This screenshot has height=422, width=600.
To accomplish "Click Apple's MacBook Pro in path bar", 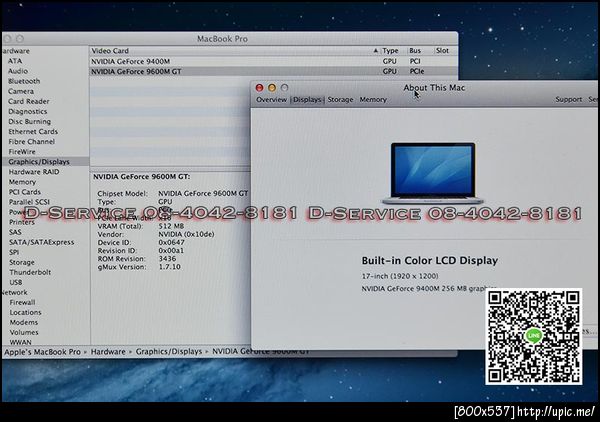I will click(x=42, y=352).
